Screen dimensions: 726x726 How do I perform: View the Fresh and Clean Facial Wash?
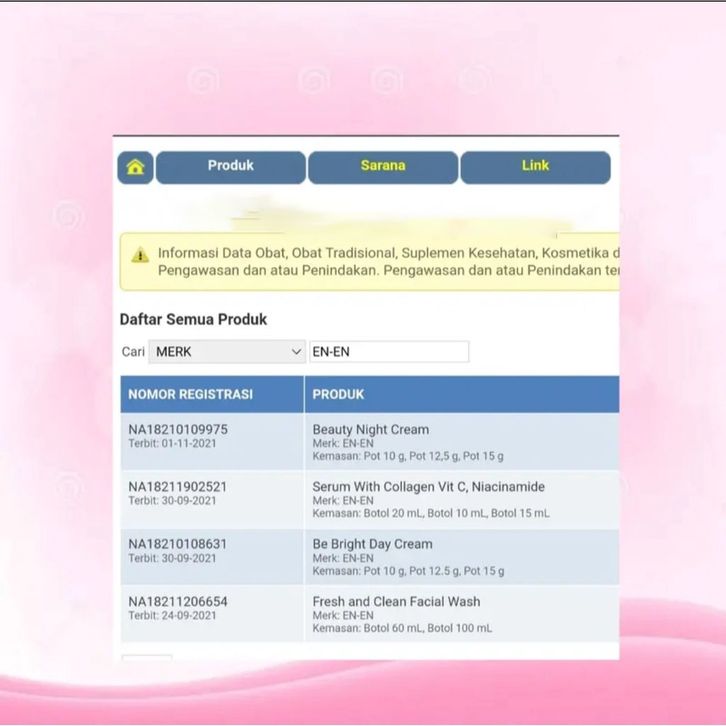[x=396, y=601]
